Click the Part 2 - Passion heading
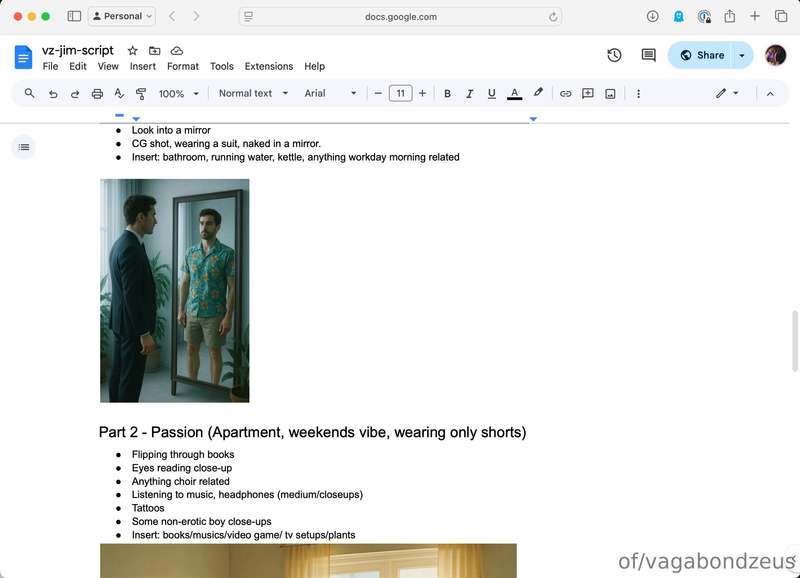800x578 pixels. 312,432
